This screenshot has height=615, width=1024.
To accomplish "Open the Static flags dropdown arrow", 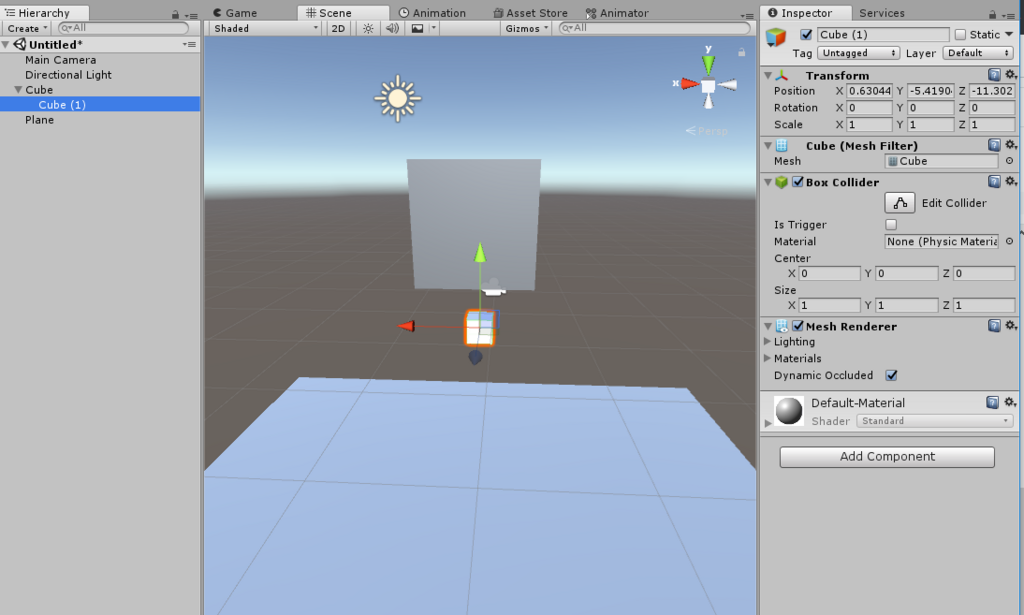I will tap(1009, 35).
